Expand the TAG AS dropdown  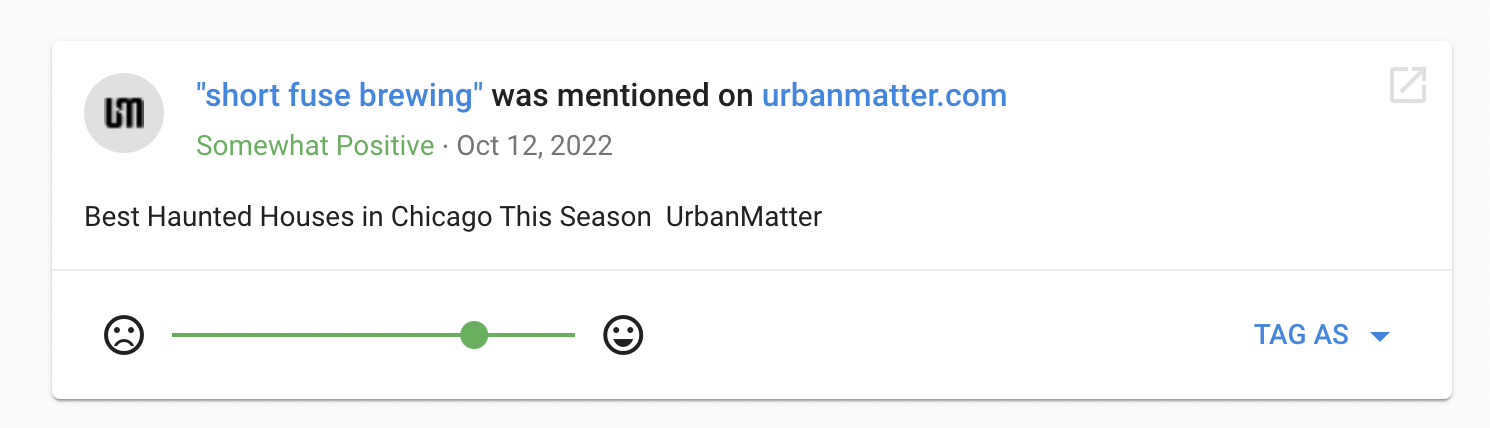coord(1321,335)
